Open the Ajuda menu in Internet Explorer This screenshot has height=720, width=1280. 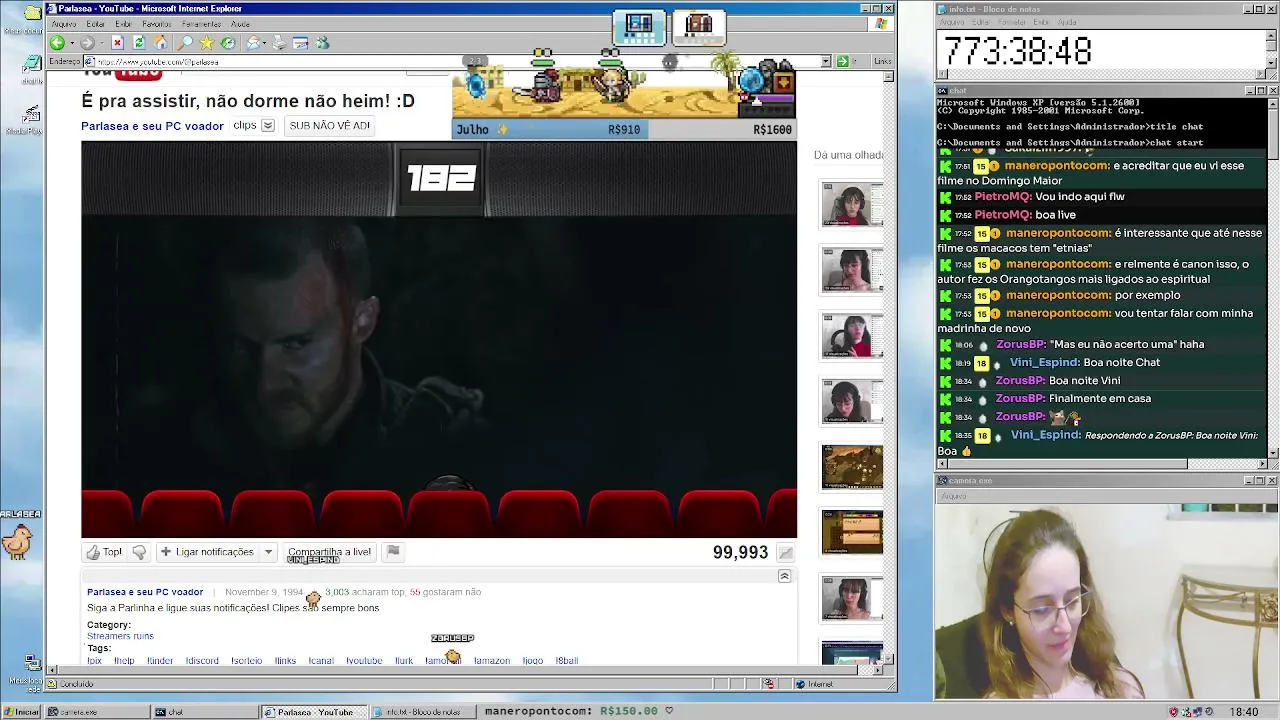241,24
